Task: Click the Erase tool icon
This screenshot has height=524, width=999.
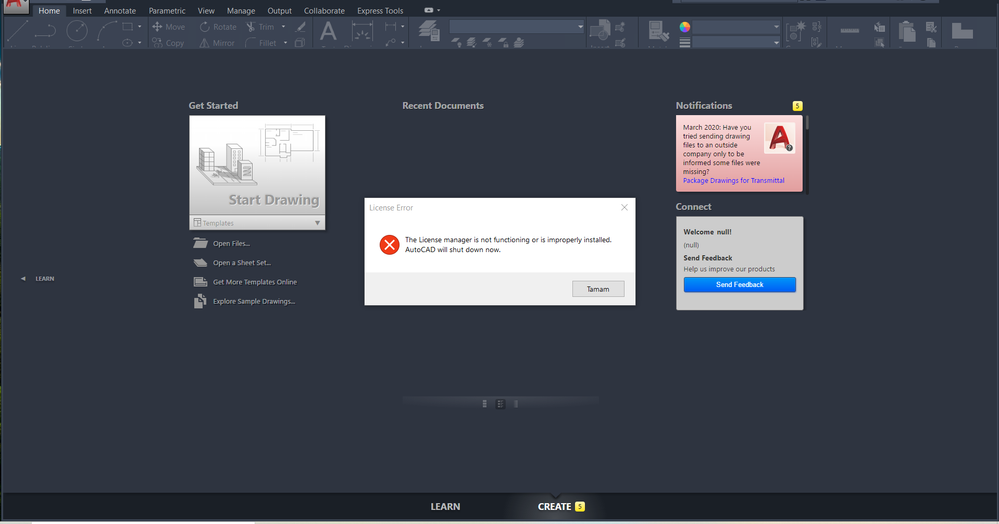Action: pos(300,27)
